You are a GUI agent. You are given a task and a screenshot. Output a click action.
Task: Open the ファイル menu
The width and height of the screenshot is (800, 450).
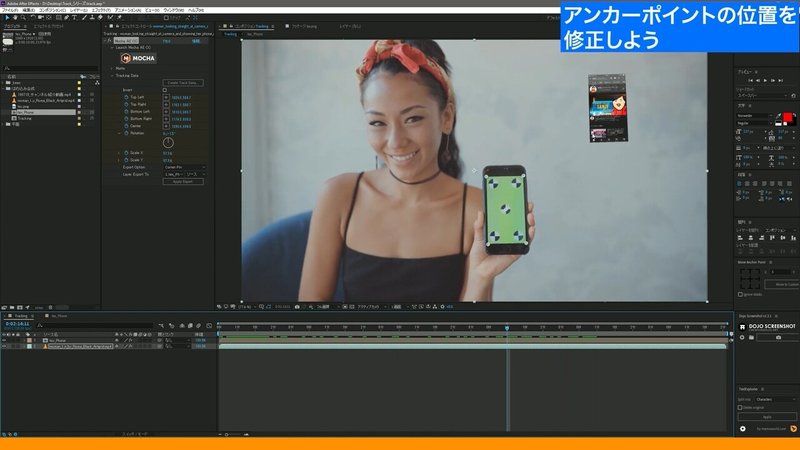pyautogui.click(x=10, y=10)
